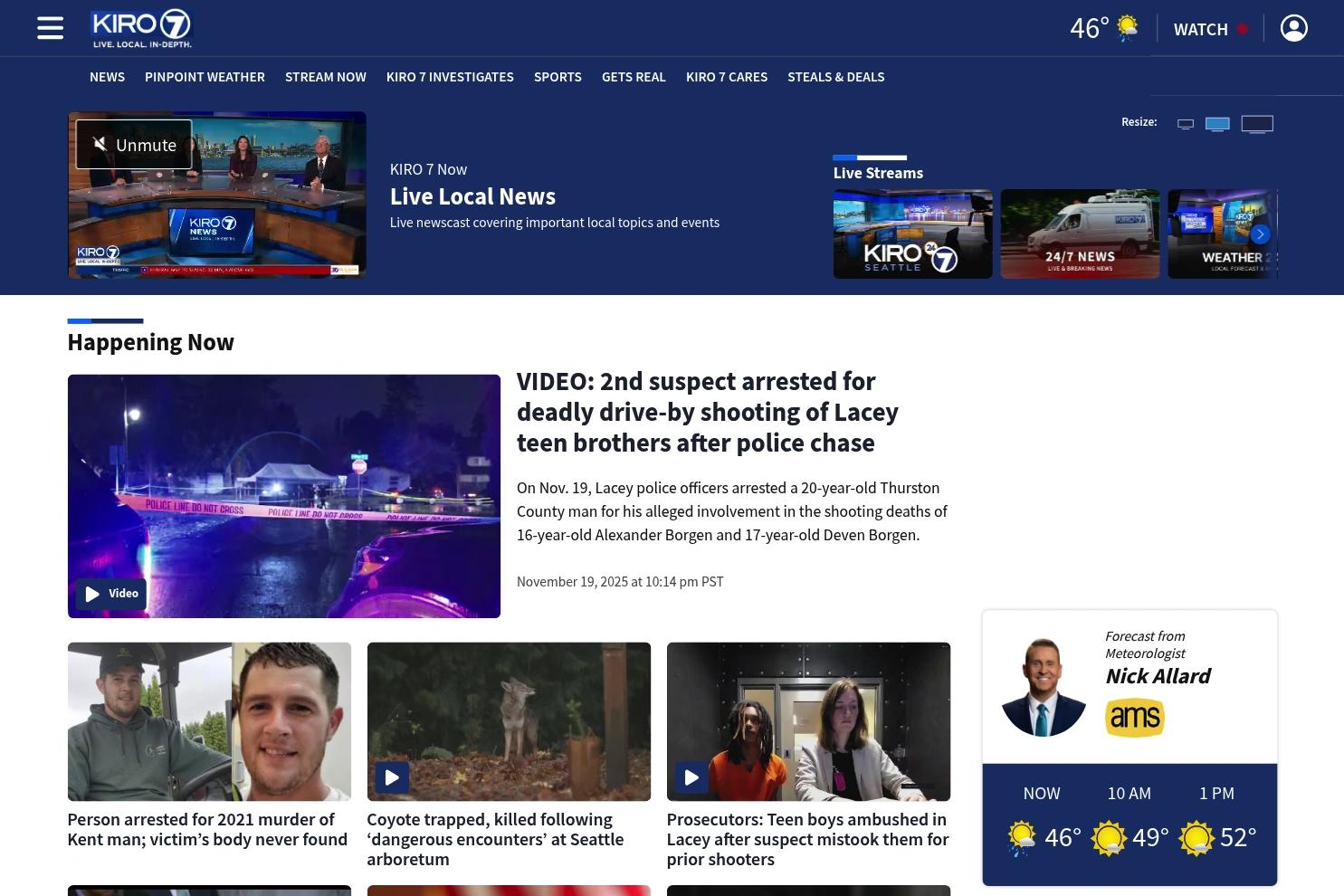Open the weather icon next to 46°
The height and width of the screenshot is (896, 1344).
click(x=1128, y=28)
